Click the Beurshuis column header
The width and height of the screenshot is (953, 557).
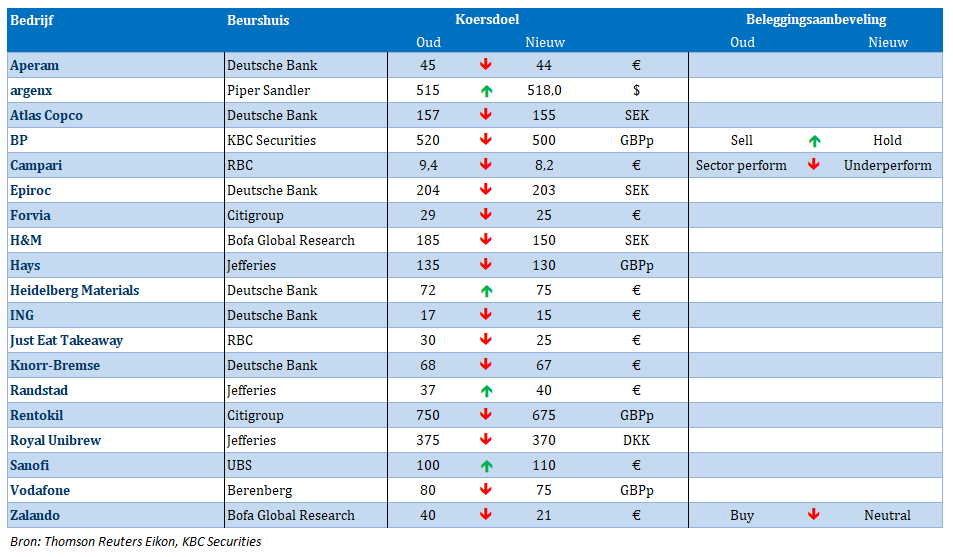point(258,20)
